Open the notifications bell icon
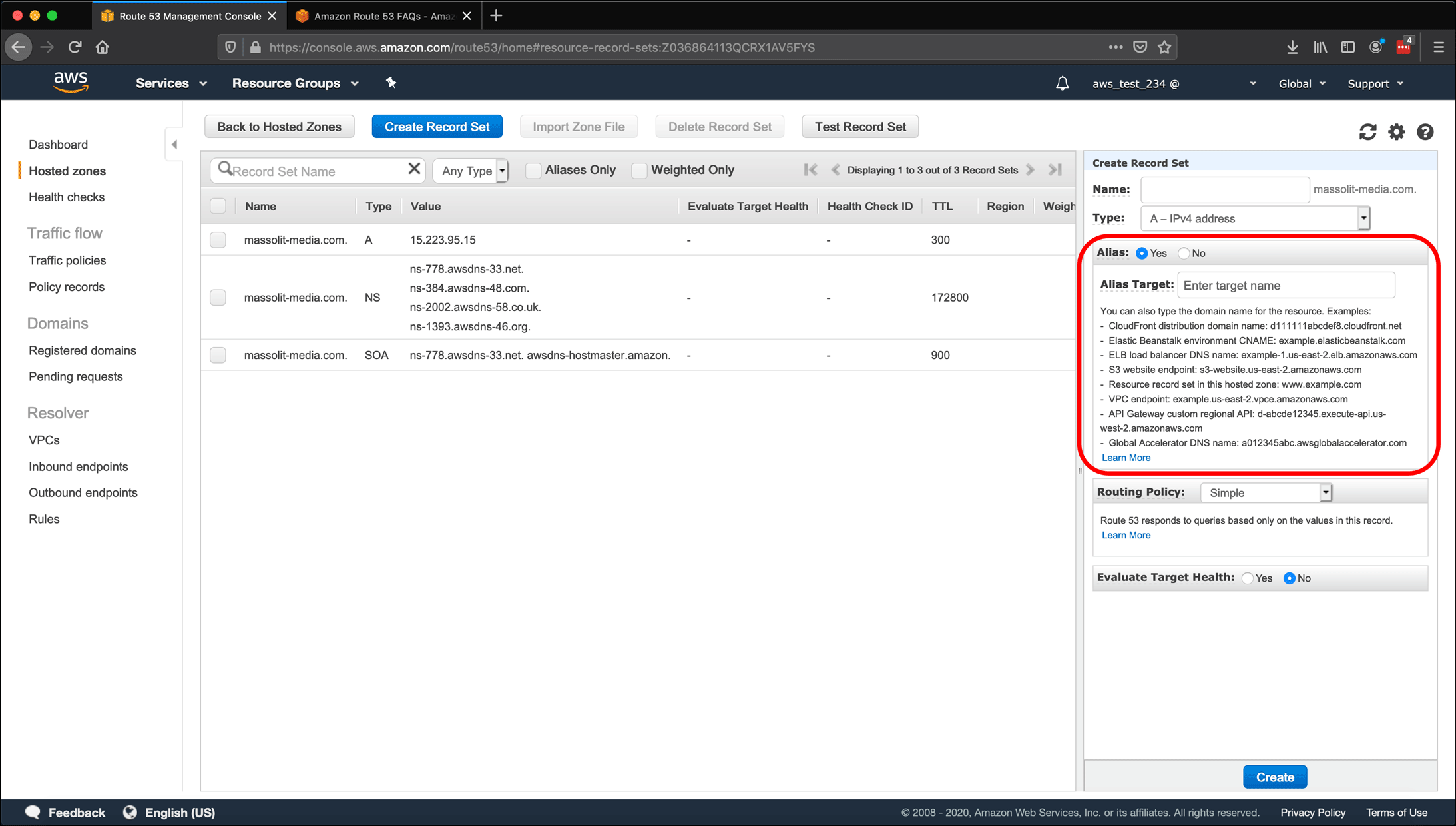The image size is (1456, 826). tap(1063, 83)
